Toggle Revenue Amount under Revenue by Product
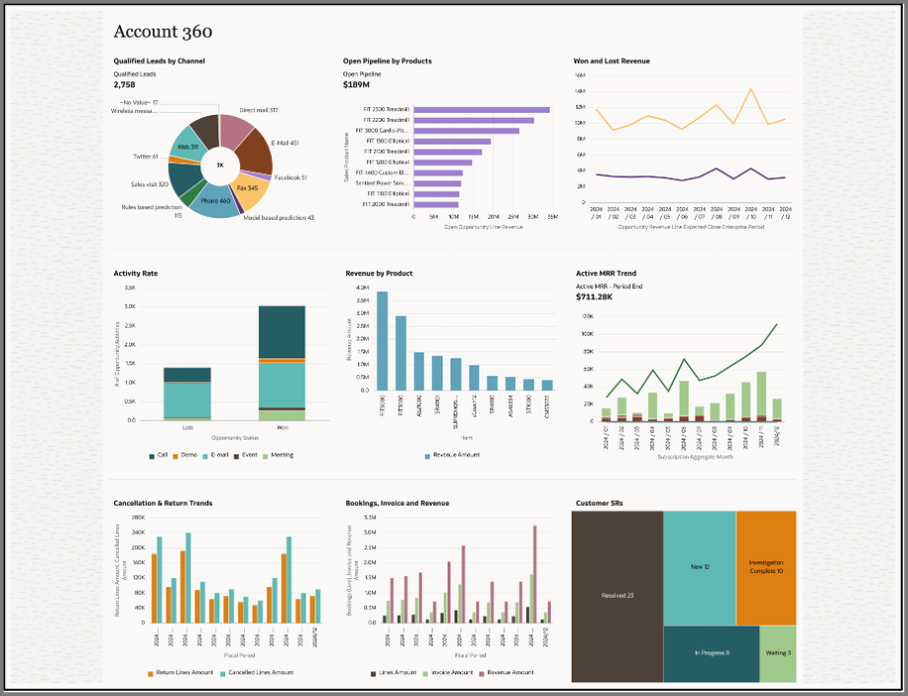The height and width of the screenshot is (696, 908). (452, 454)
